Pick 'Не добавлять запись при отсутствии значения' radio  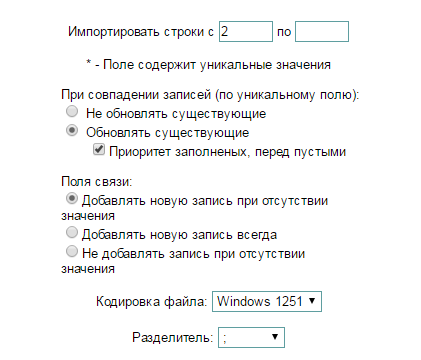coord(72,251)
